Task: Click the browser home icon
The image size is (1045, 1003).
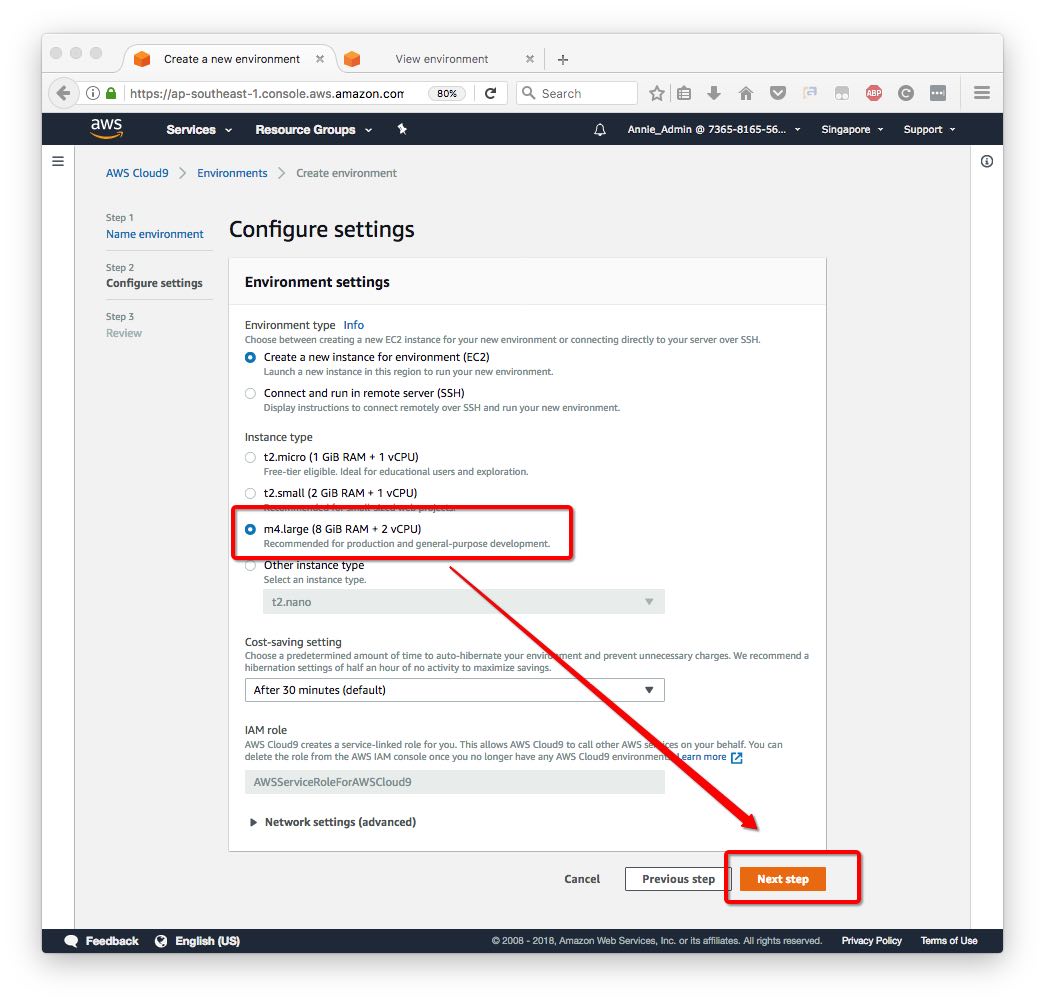Action: (x=746, y=93)
